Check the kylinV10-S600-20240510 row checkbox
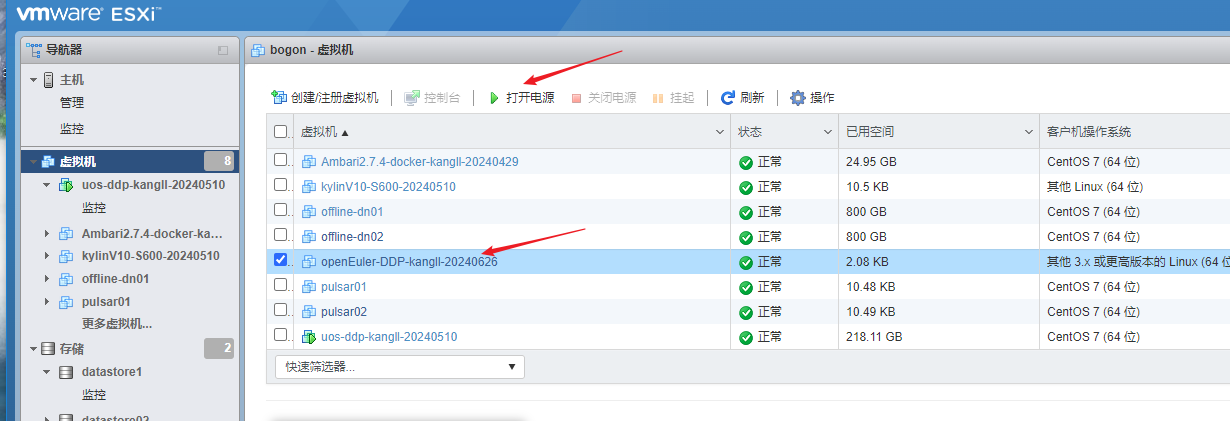This screenshot has width=1230, height=421. (x=280, y=185)
